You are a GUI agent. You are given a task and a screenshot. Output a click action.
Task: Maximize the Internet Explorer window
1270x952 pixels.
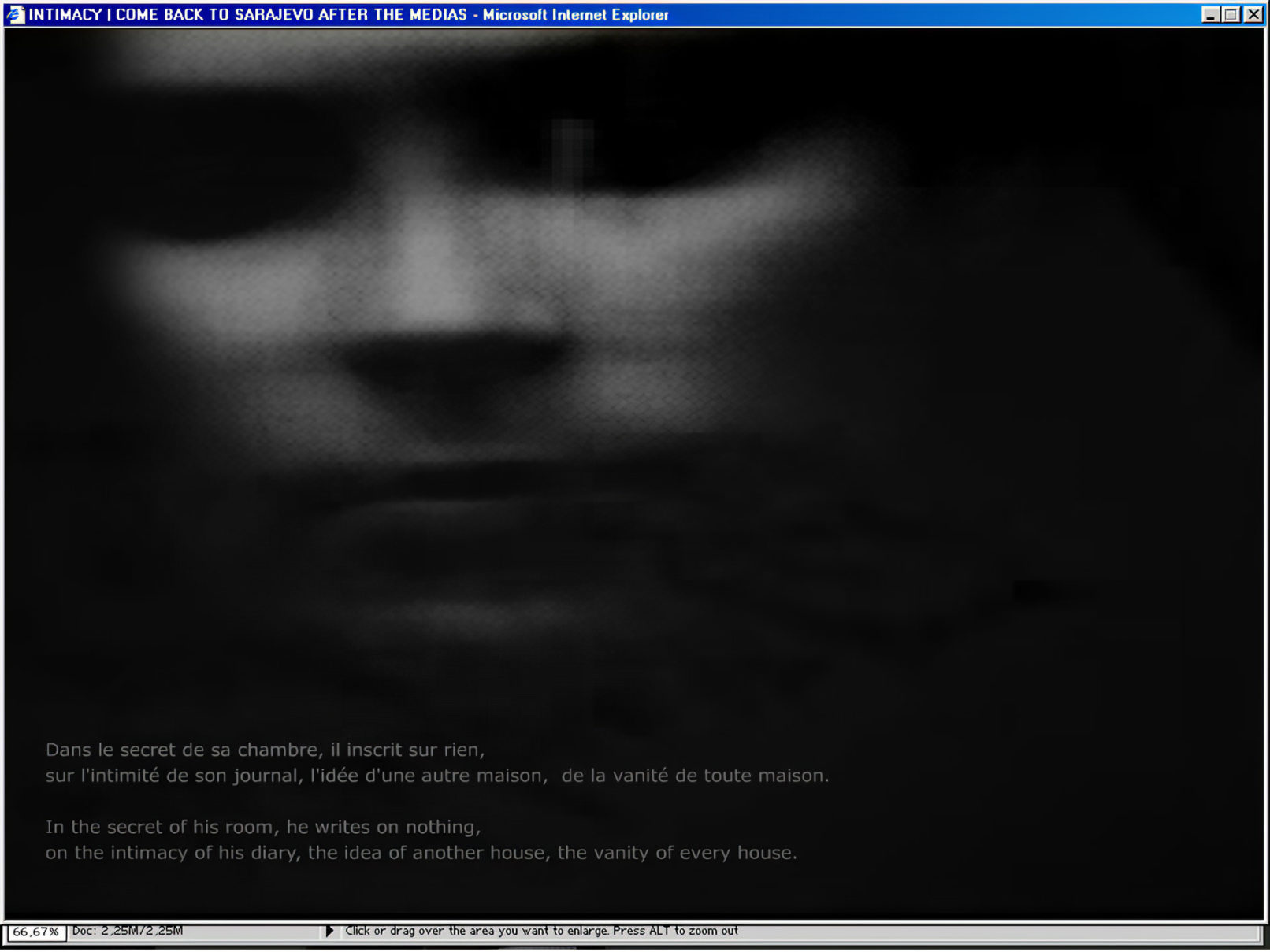(x=1231, y=14)
